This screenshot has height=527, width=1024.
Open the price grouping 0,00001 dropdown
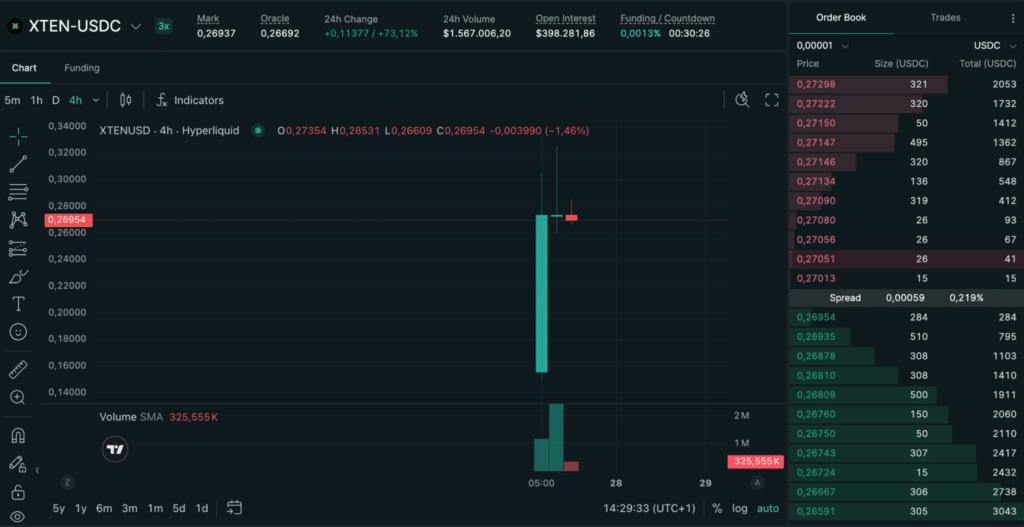(x=823, y=46)
